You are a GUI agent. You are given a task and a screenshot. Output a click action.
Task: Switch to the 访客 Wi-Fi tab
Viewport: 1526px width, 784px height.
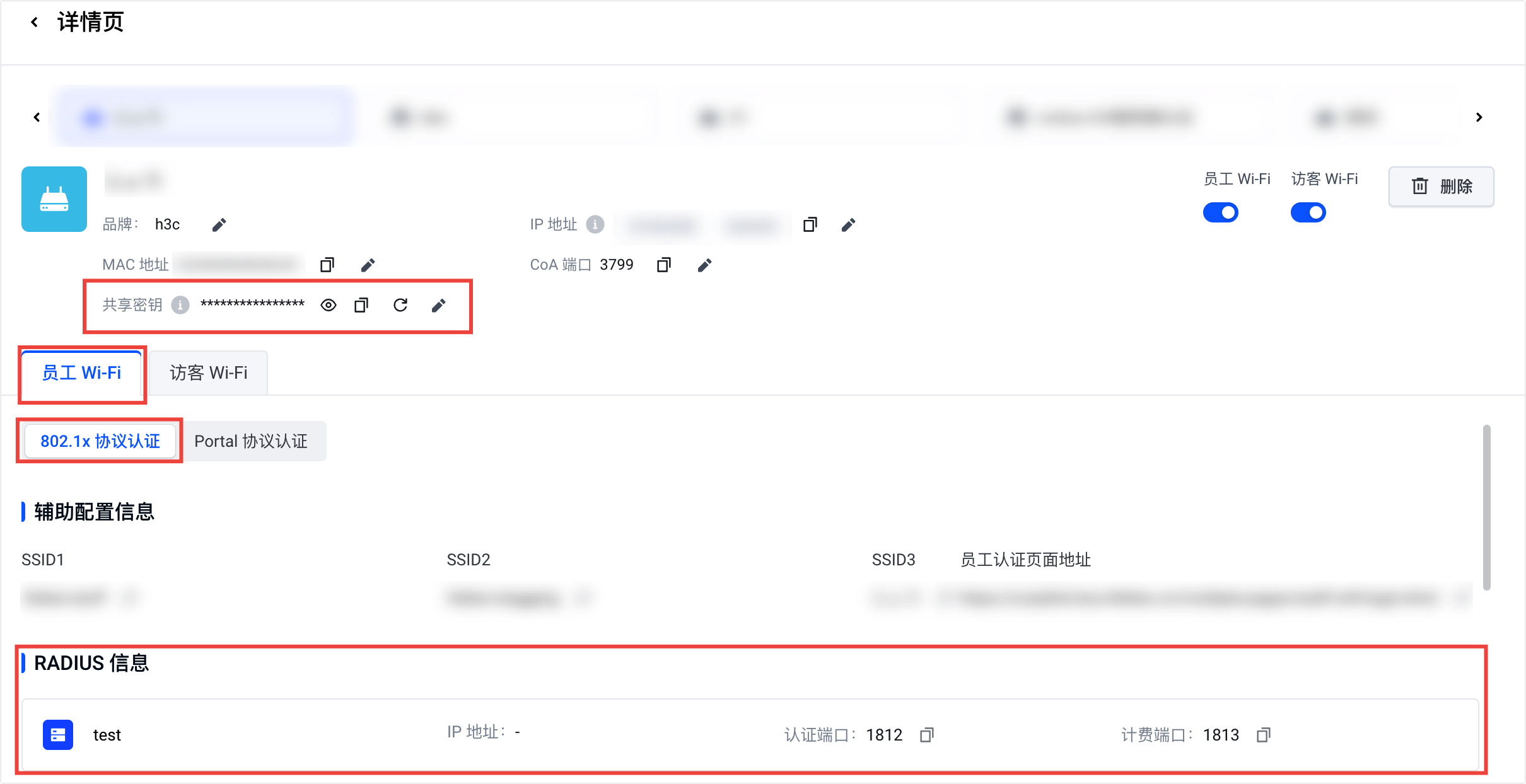coord(209,373)
